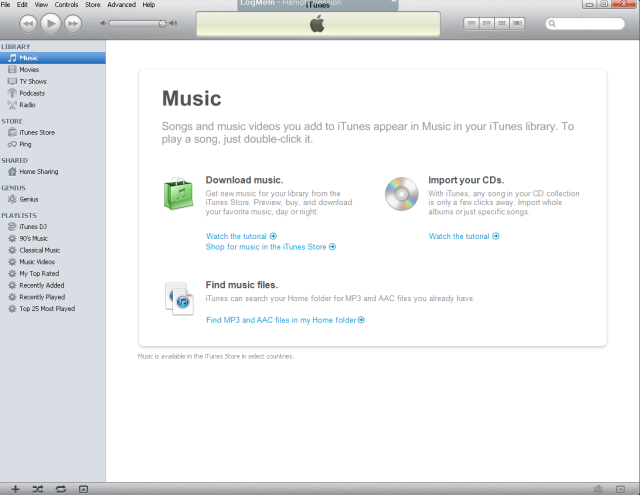The height and width of the screenshot is (495, 640).
Task: Open iTunes Store from the sidebar
Action: pos(53,133)
